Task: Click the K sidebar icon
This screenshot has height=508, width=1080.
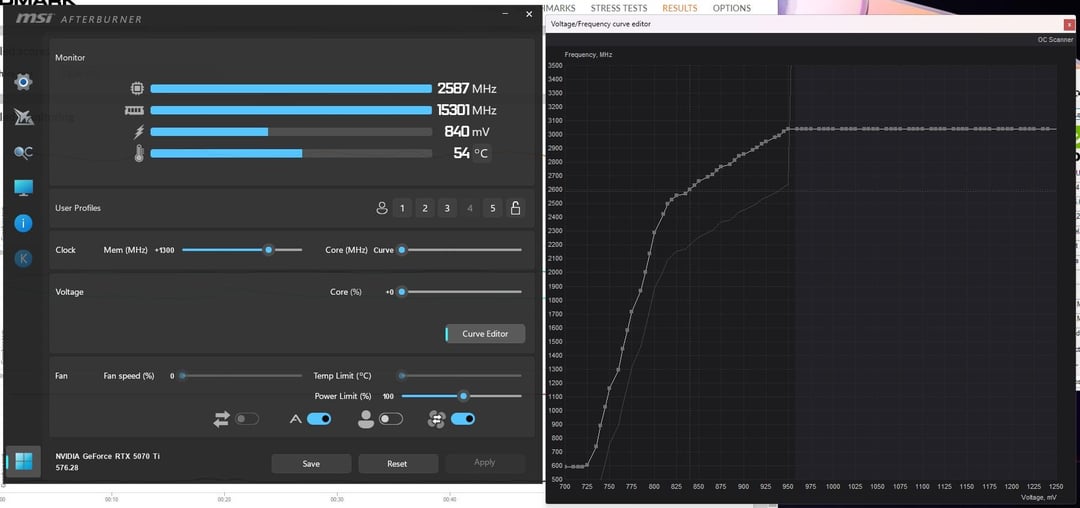Action: (x=23, y=258)
